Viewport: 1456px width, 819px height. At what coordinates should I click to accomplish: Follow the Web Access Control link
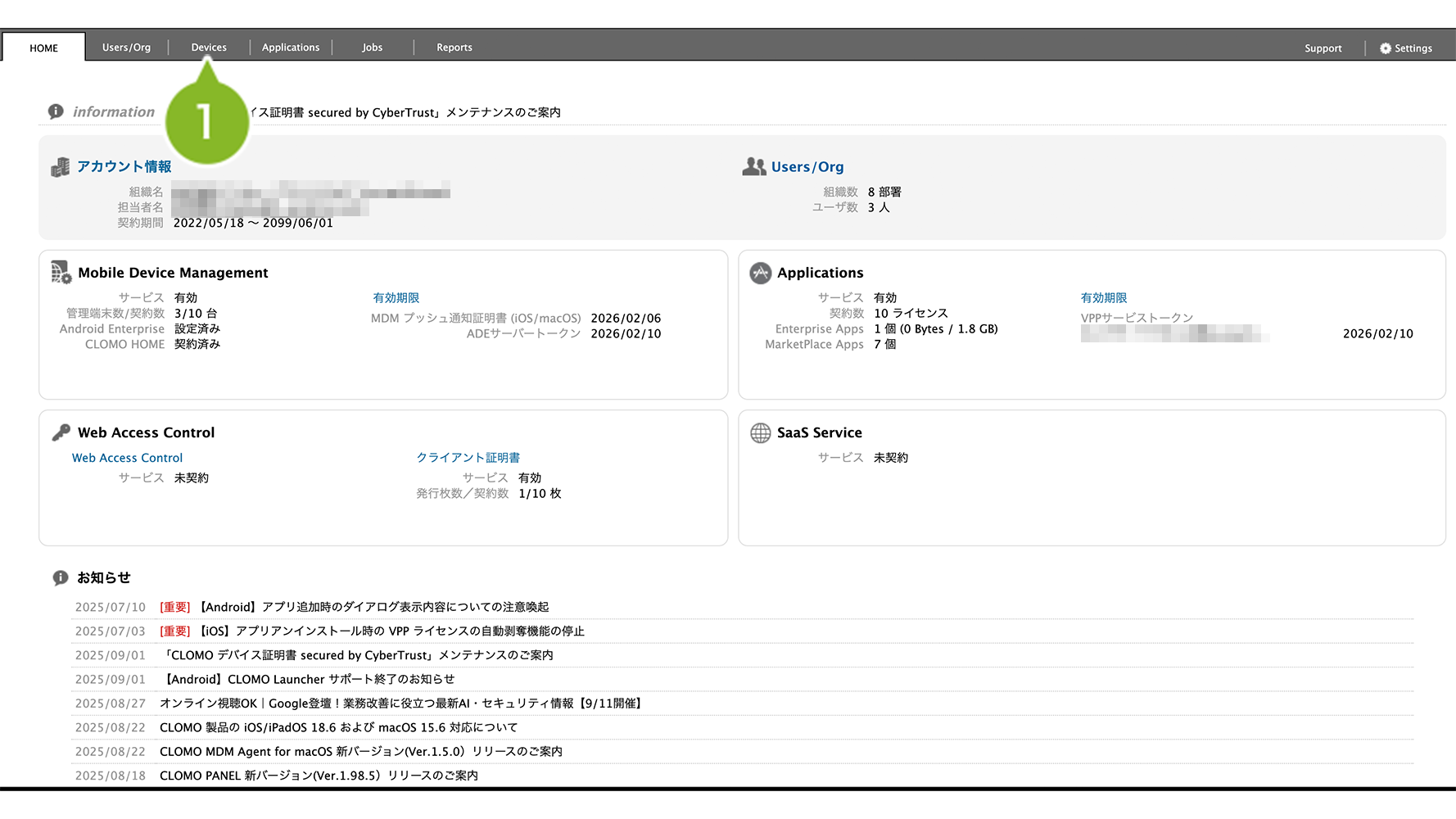click(x=127, y=458)
